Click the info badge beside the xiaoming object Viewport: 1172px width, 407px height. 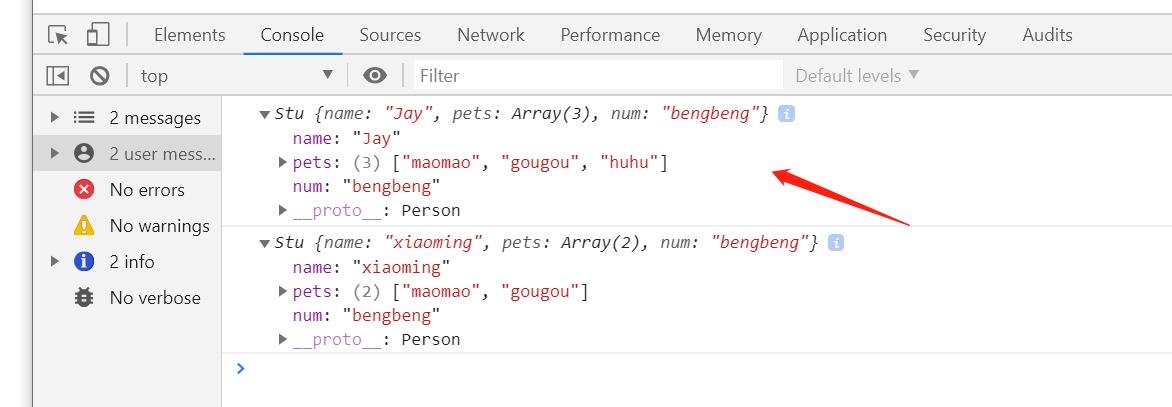pos(836,242)
